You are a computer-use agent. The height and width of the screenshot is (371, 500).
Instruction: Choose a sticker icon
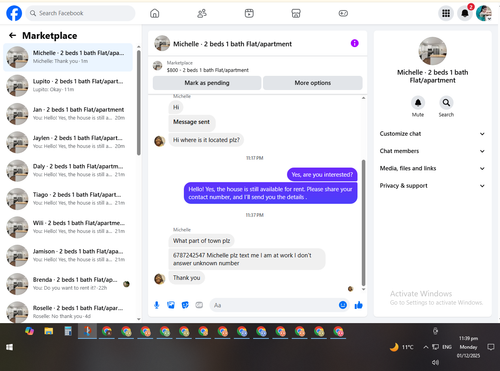point(185,305)
